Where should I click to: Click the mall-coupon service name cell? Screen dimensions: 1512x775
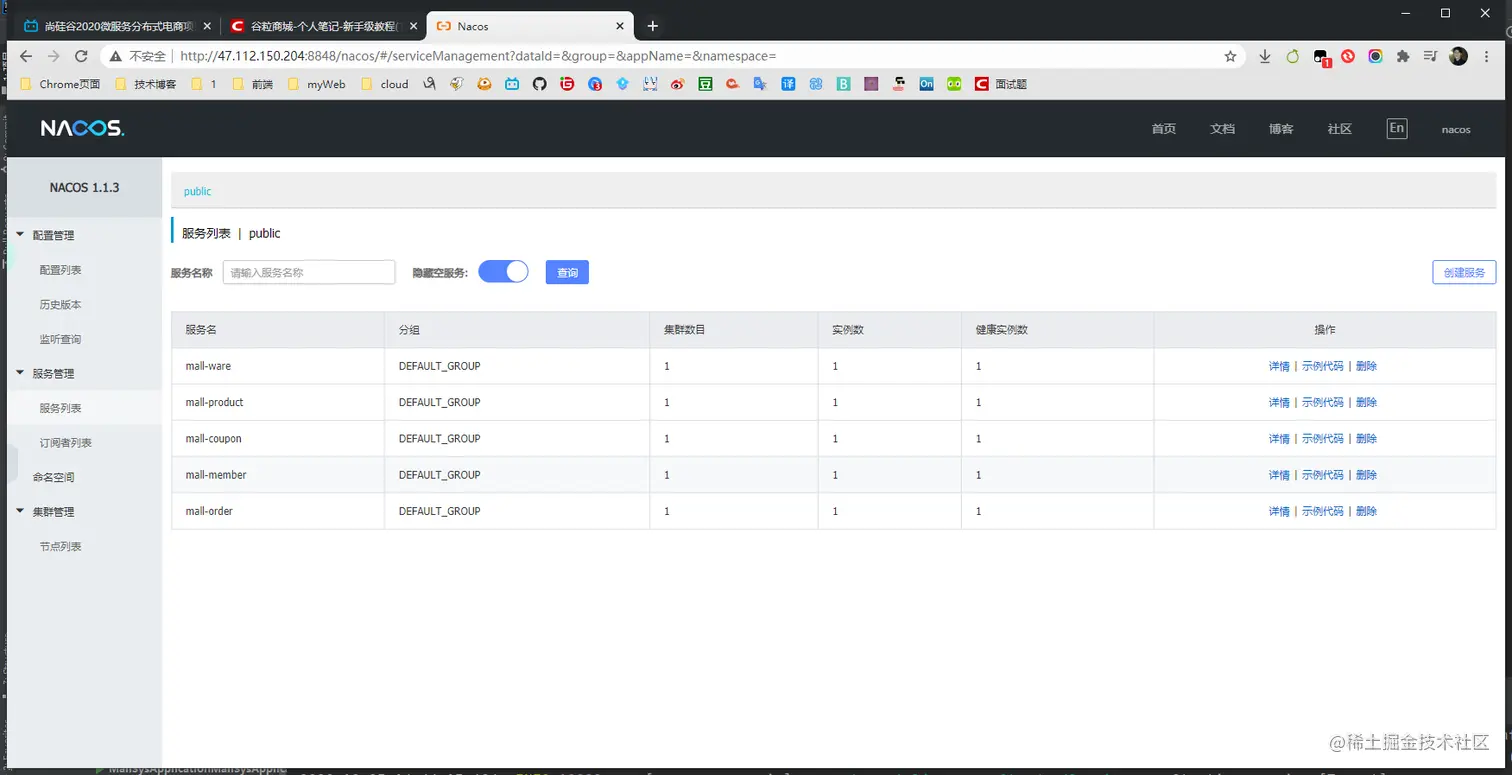278,439
